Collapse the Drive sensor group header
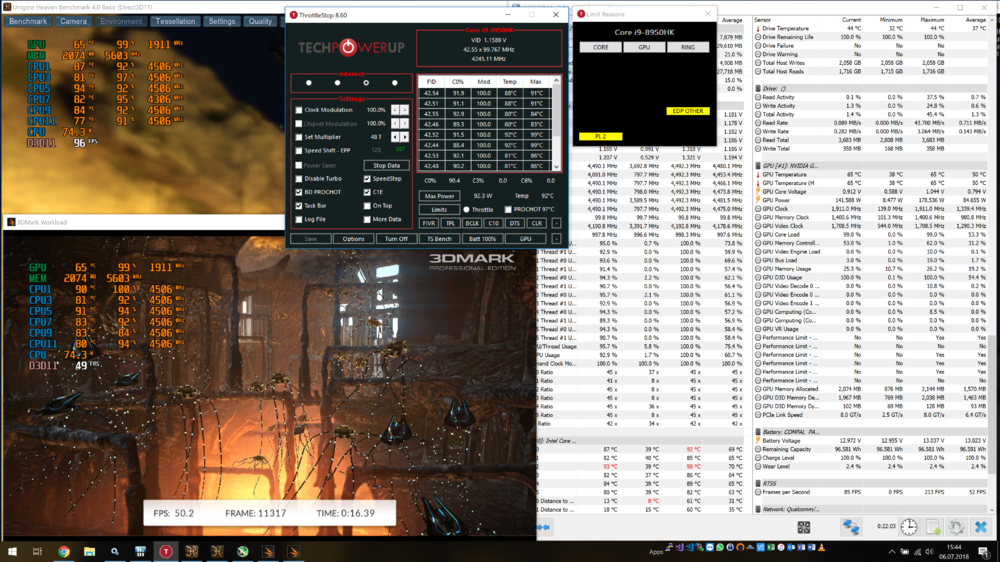 [x=758, y=89]
